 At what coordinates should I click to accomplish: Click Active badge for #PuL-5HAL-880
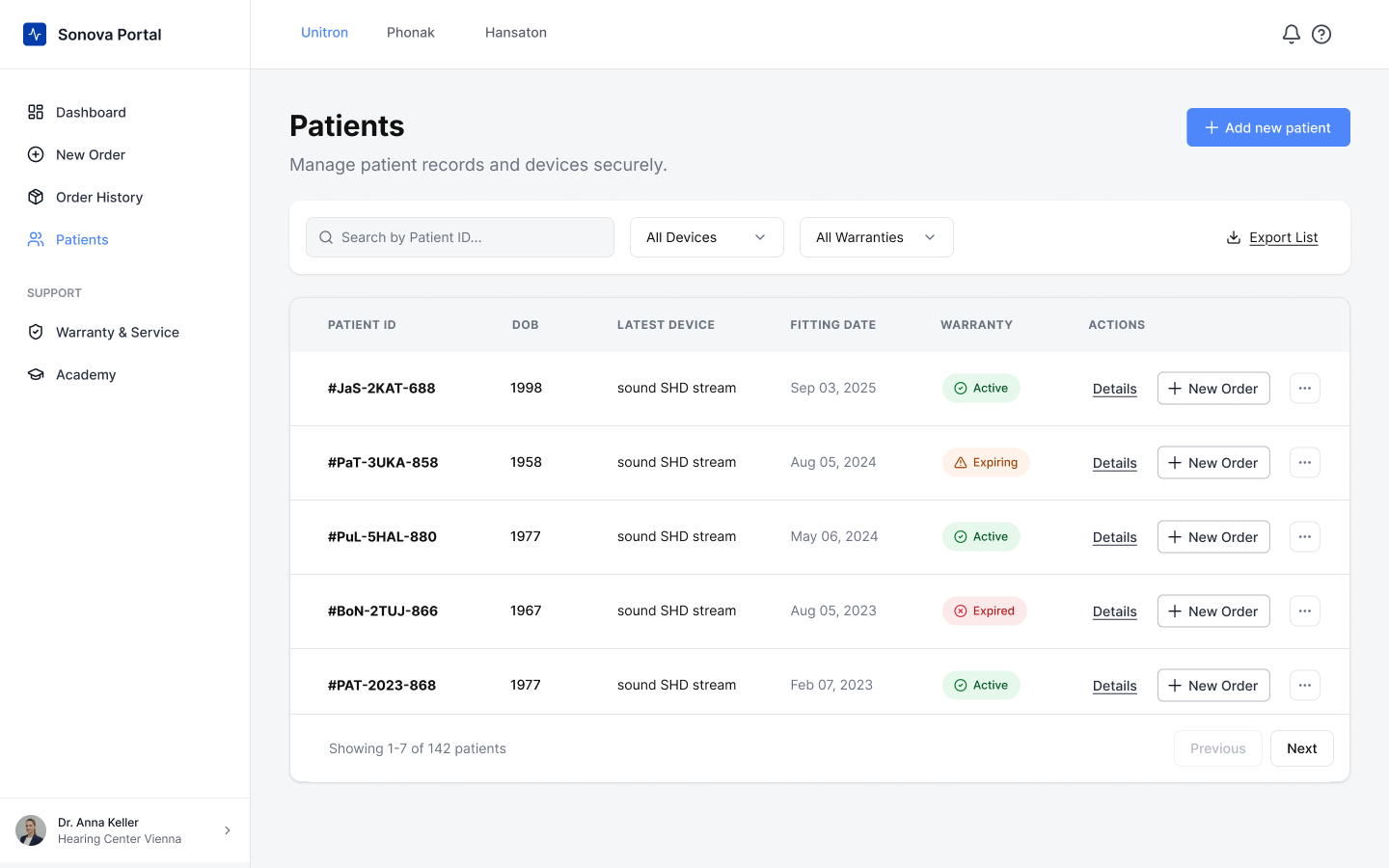tap(981, 537)
